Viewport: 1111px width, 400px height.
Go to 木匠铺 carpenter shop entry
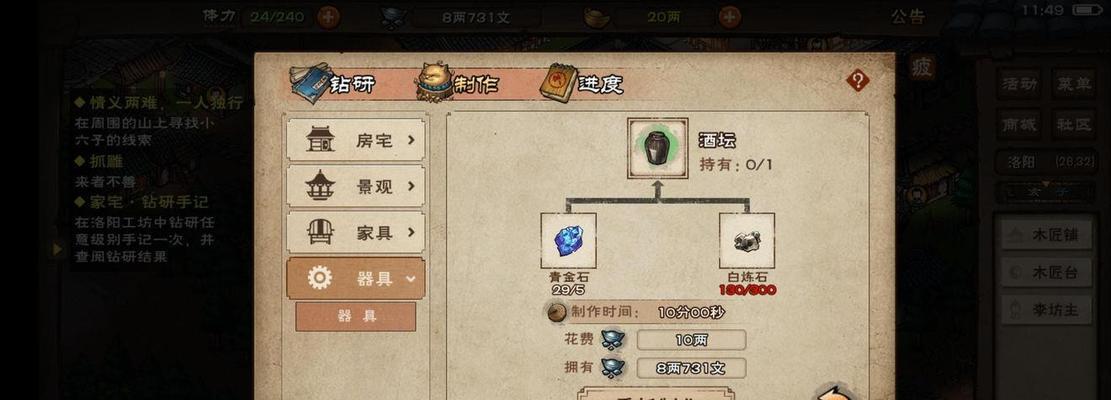(x=1047, y=235)
